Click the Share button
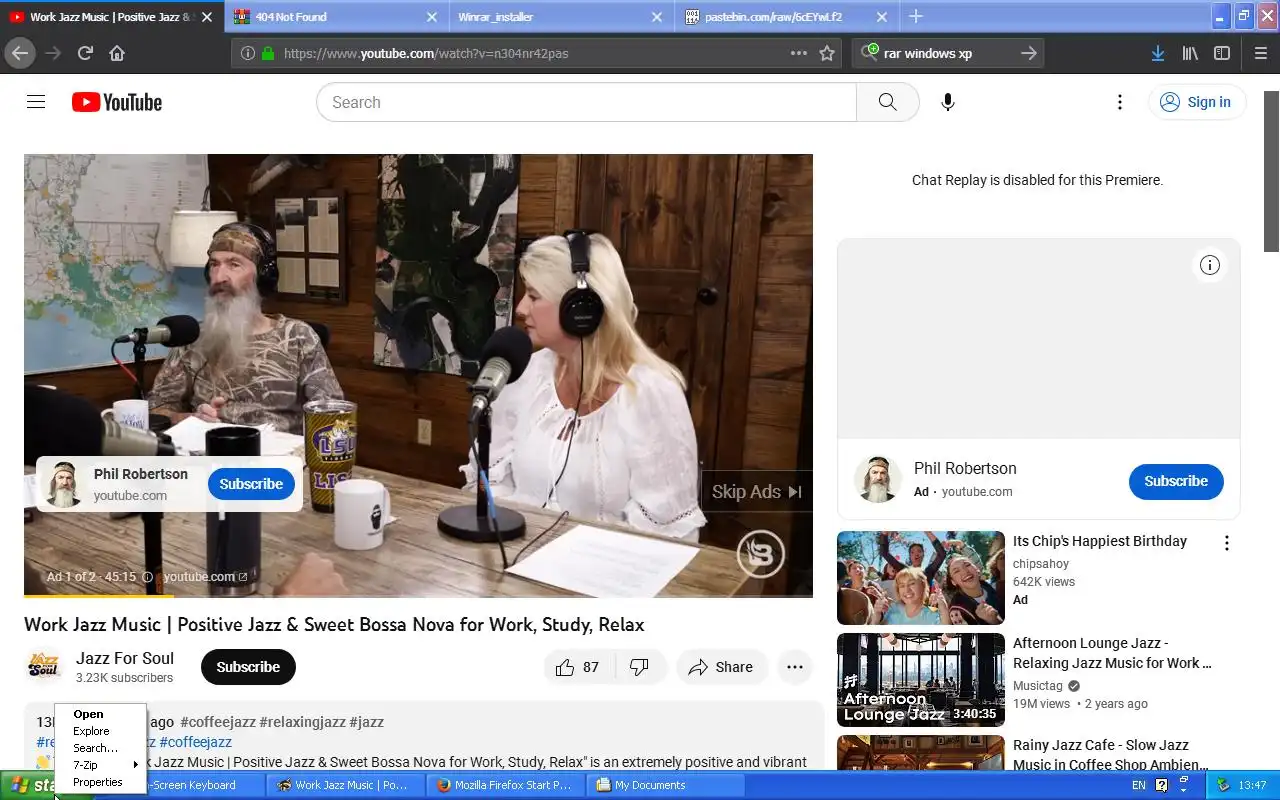Screen dimensions: 1280x800 tap(721, 667)
